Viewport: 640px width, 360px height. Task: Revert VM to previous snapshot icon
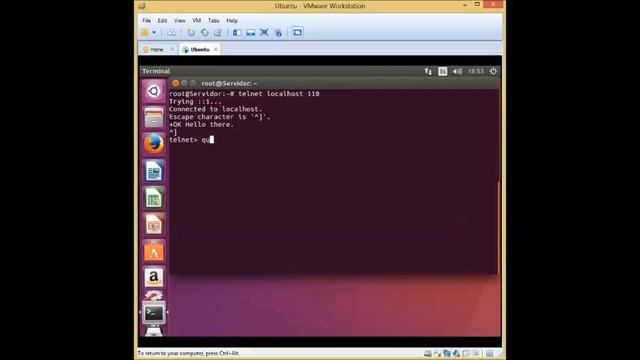(x=204, y=33)
